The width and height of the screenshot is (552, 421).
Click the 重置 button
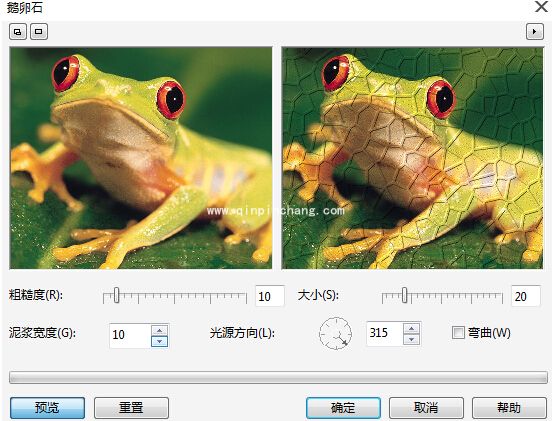(x=131, y=408)
